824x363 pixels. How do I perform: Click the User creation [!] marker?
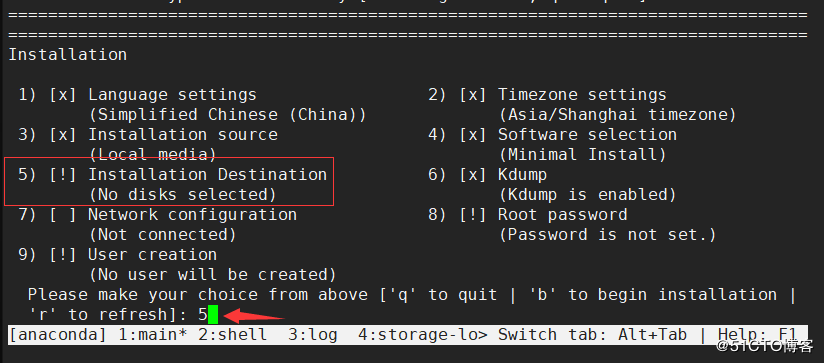[63, 255]
